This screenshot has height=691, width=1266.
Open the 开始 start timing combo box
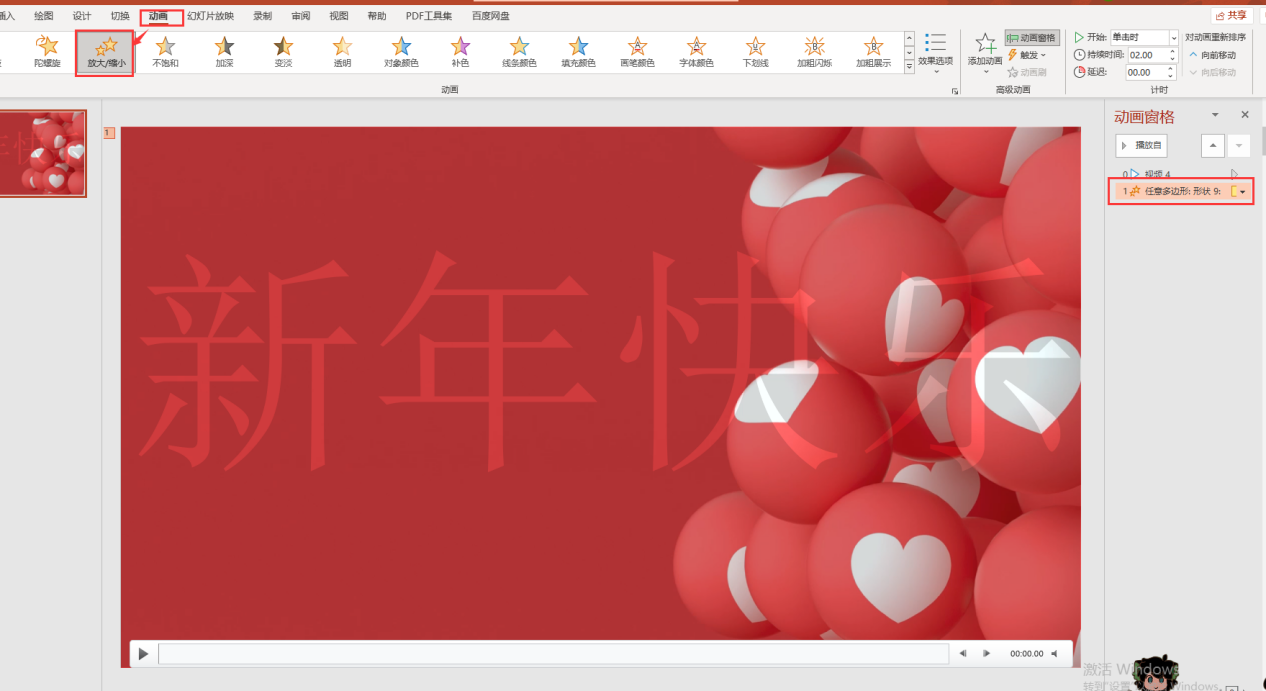point(1144,37)
